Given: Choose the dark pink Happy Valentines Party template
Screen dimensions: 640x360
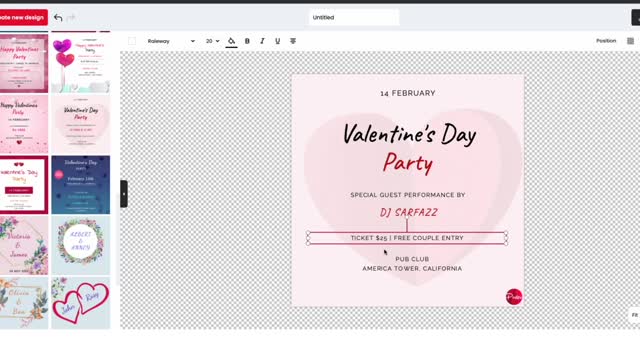Looking at the screenshot, I should coord(24,63).
